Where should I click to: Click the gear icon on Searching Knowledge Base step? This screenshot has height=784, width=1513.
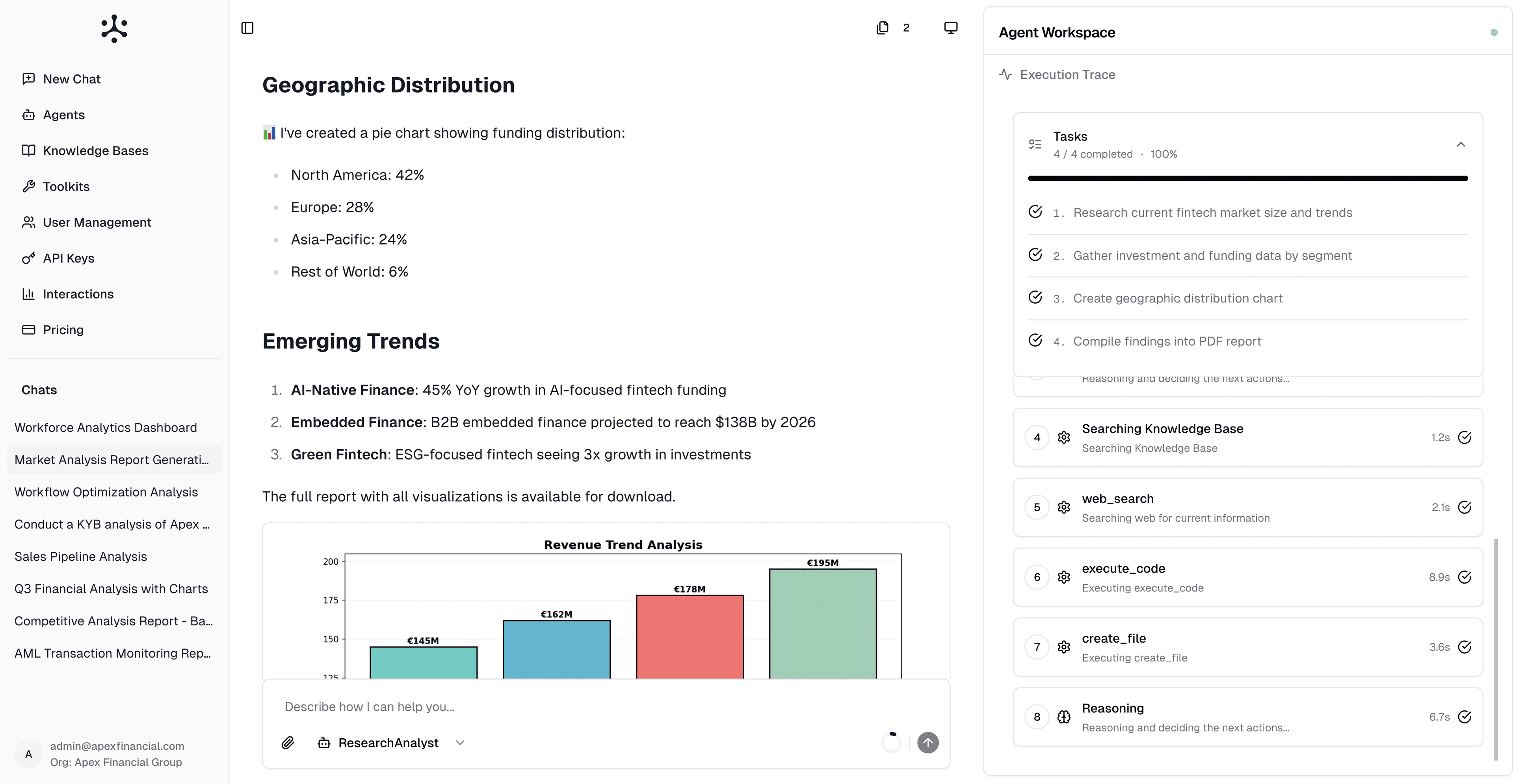tap(1064, 437)
